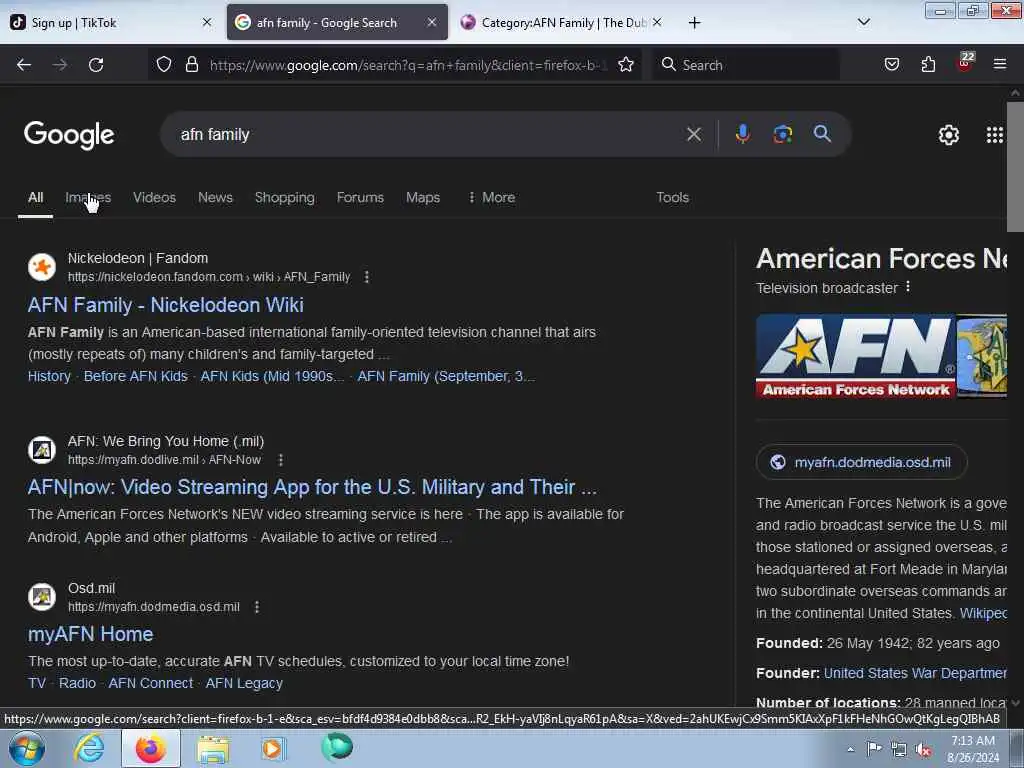Clear the Google search box with X
Image resolution: width=1024 pixels, height=768 pixels.
click(694, 135)
